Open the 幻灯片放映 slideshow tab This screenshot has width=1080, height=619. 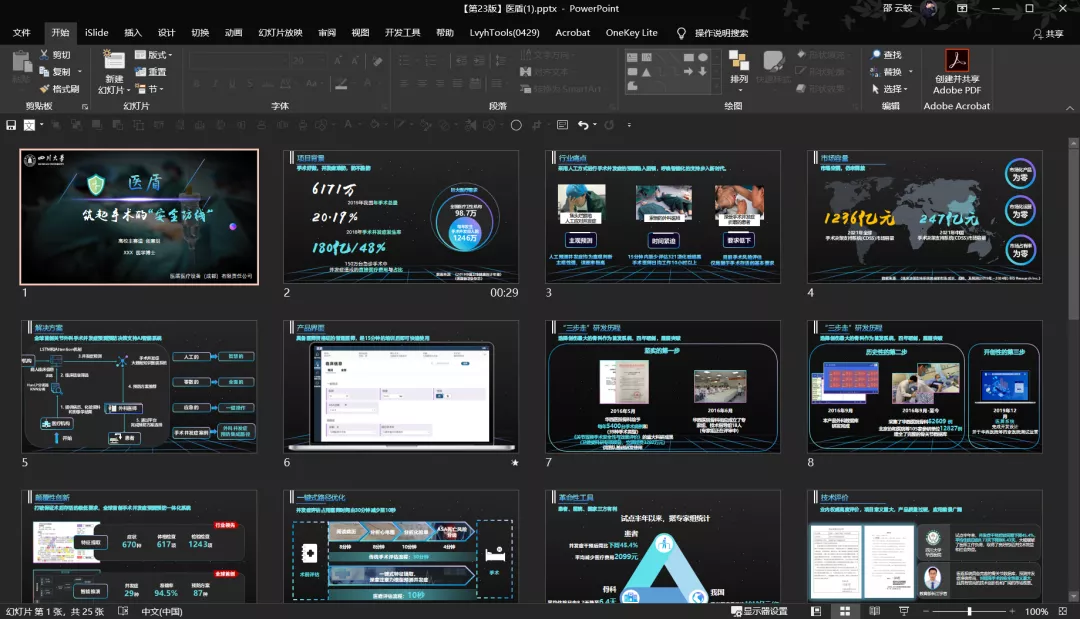(280, 33)
